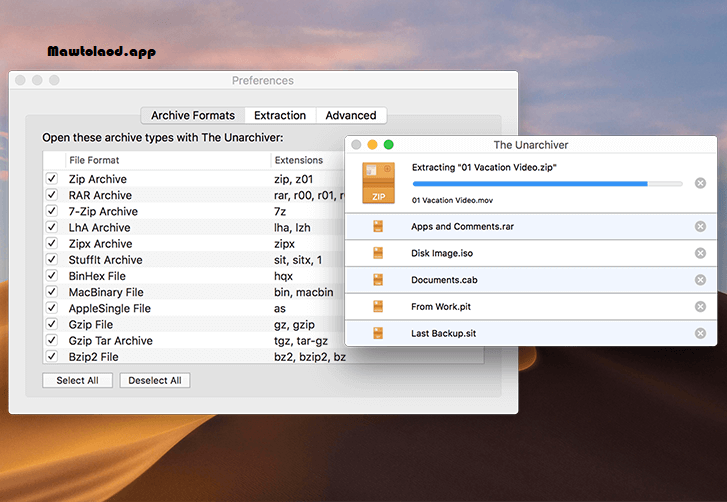Disable the Gzip Tar Archive format
This screenshot has width=727, height=502.
[52, 340]
